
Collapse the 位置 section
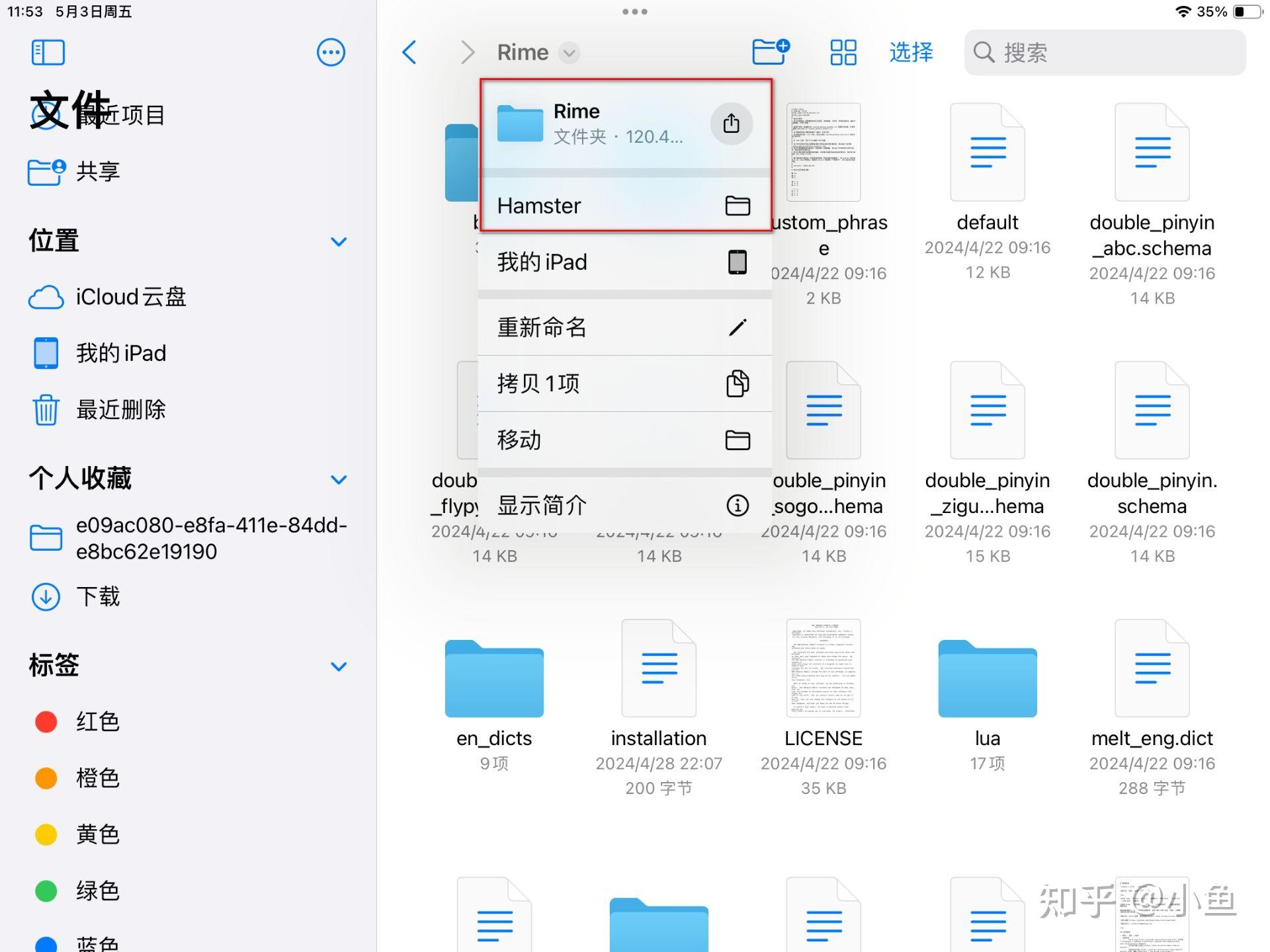tap(339, 242)
